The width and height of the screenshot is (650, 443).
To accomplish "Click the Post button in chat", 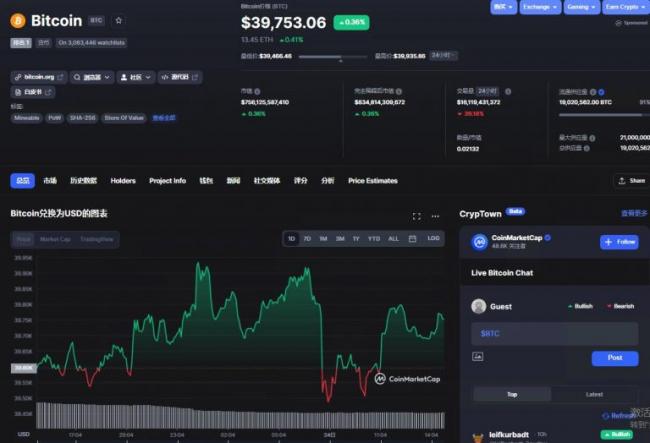I will pos(614,358).
